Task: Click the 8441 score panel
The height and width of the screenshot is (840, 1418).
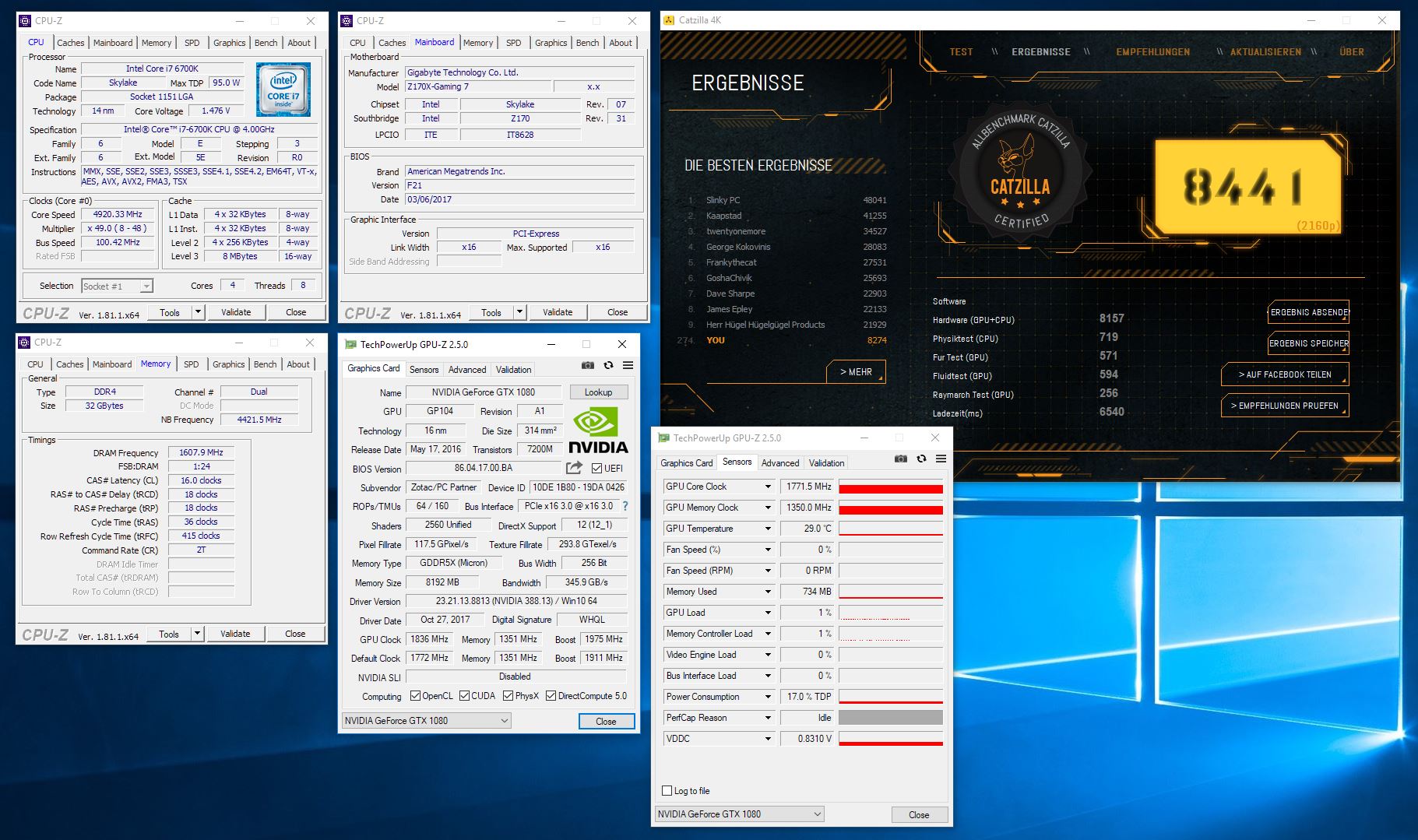Action: pyautogui.click(x=1247, y=187)
